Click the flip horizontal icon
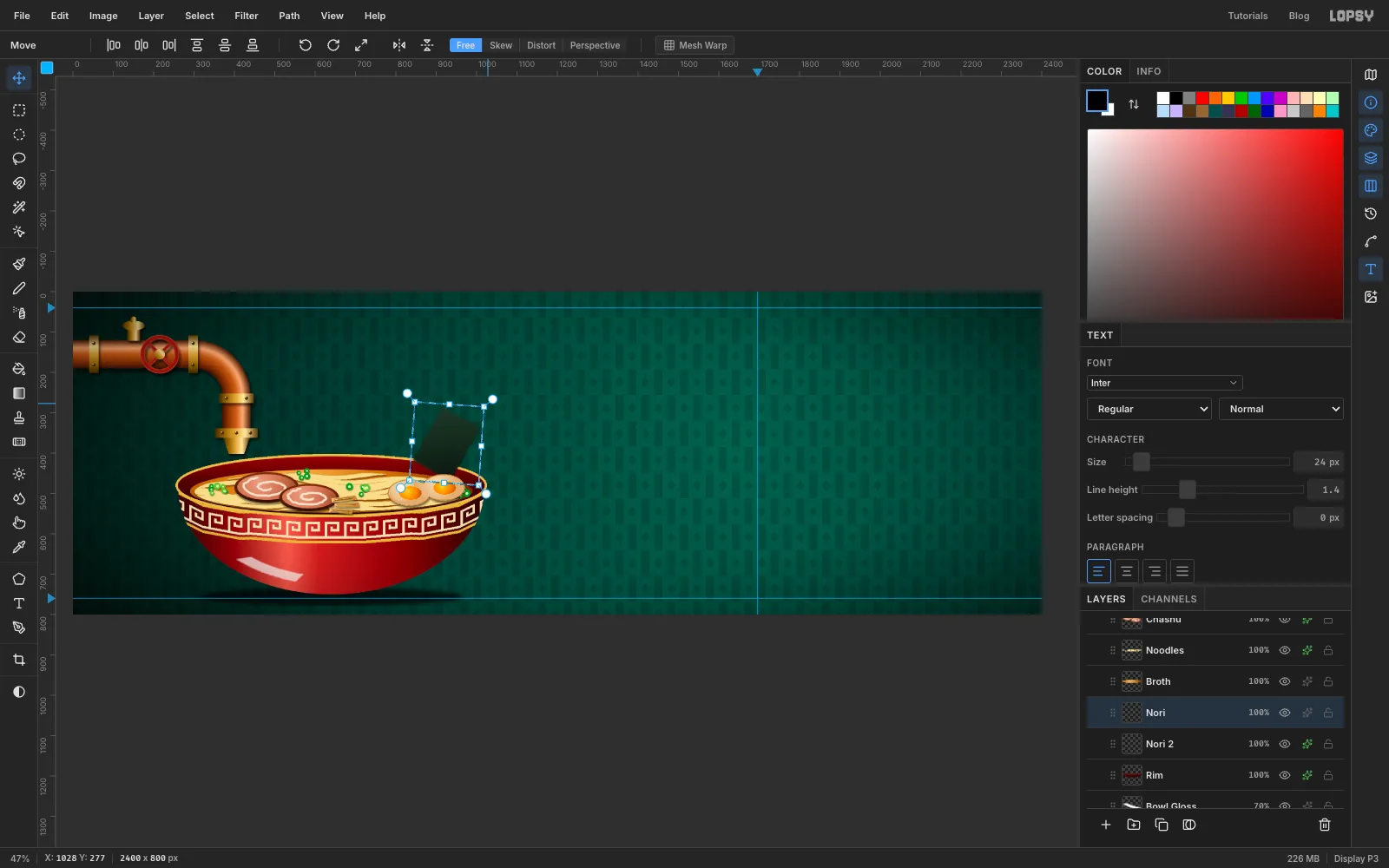 click(399, 45)
